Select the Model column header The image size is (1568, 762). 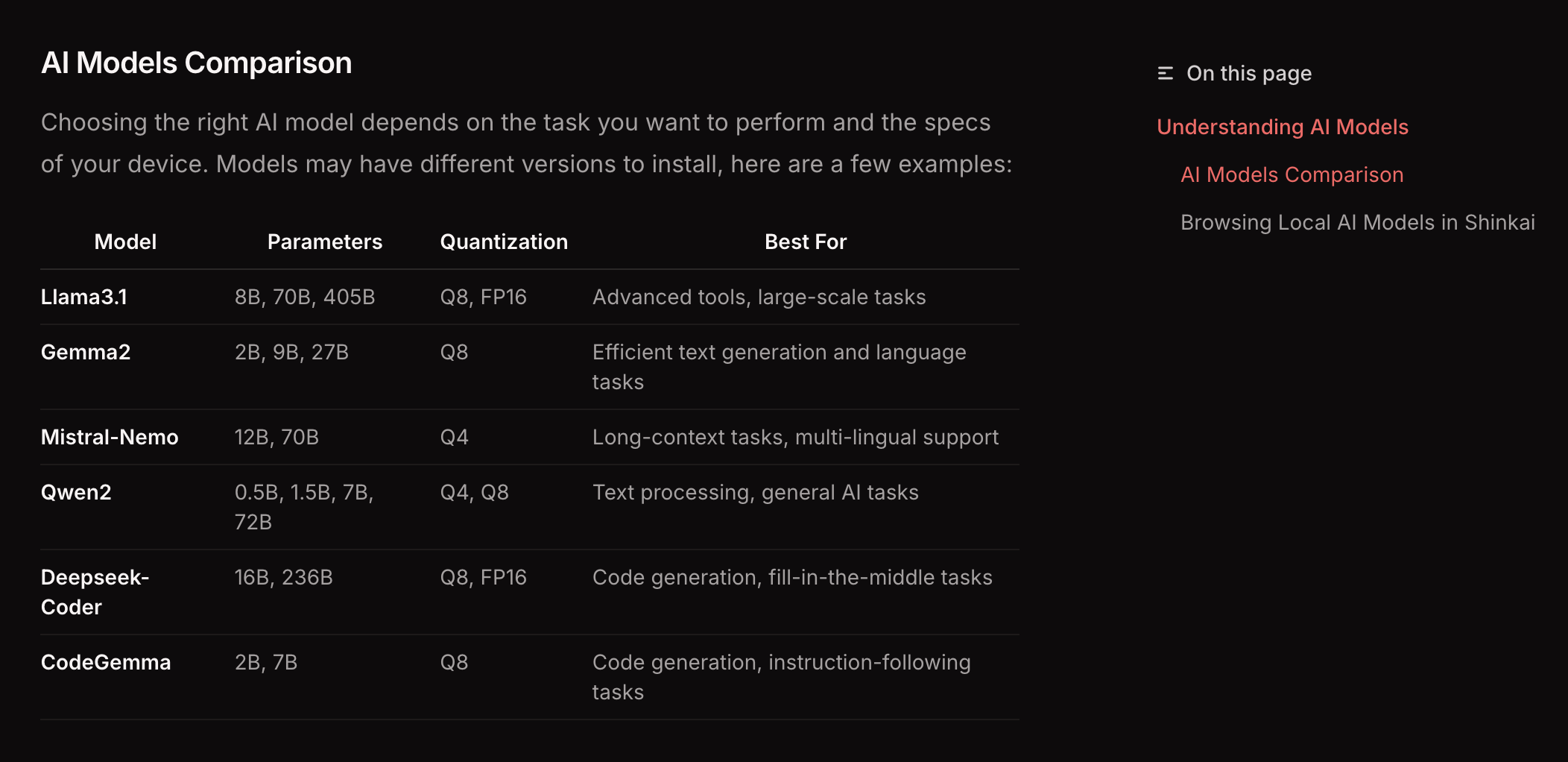[x=125, y=242]
